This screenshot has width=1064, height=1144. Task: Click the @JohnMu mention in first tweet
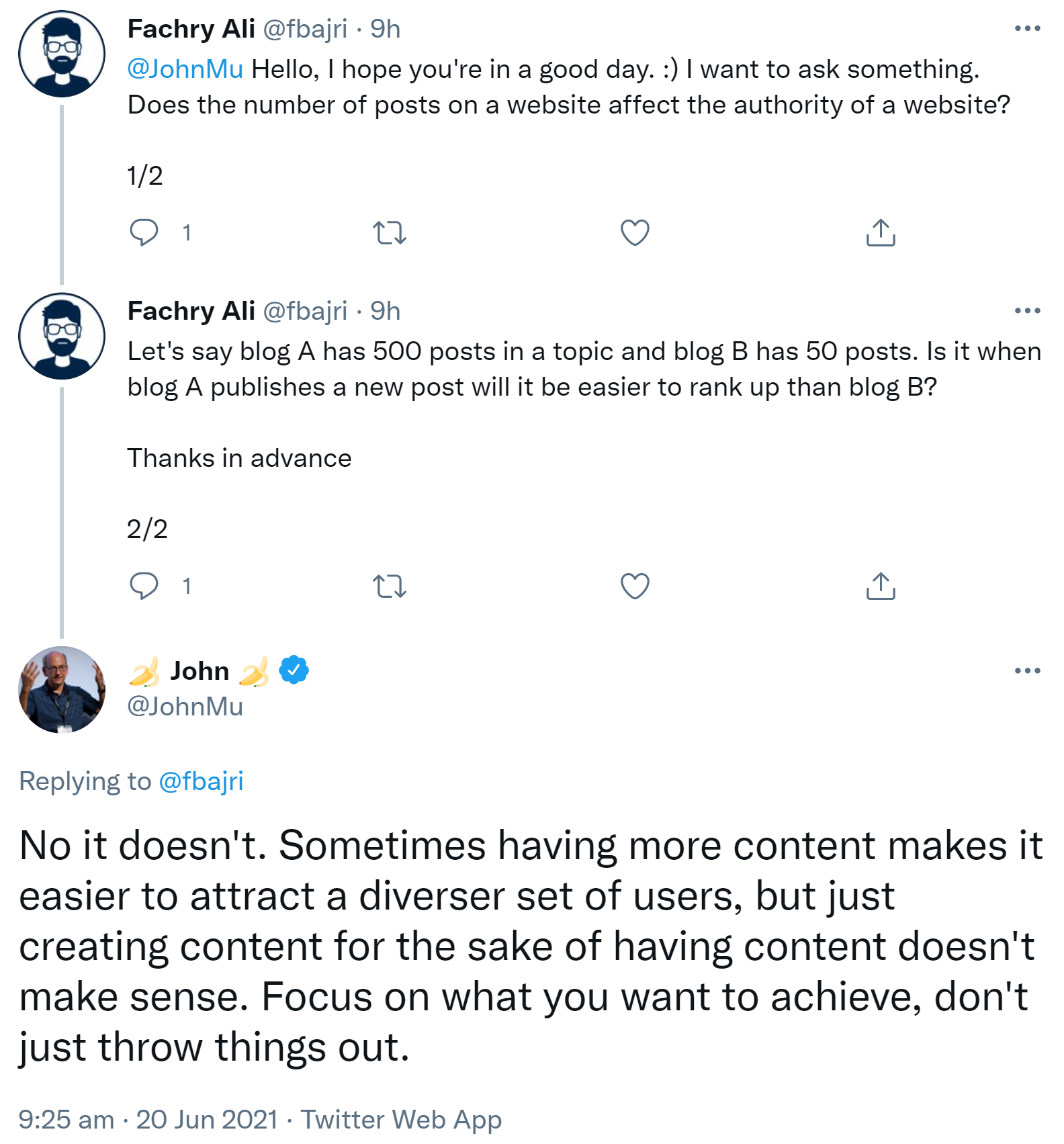[x=185, y=69]
